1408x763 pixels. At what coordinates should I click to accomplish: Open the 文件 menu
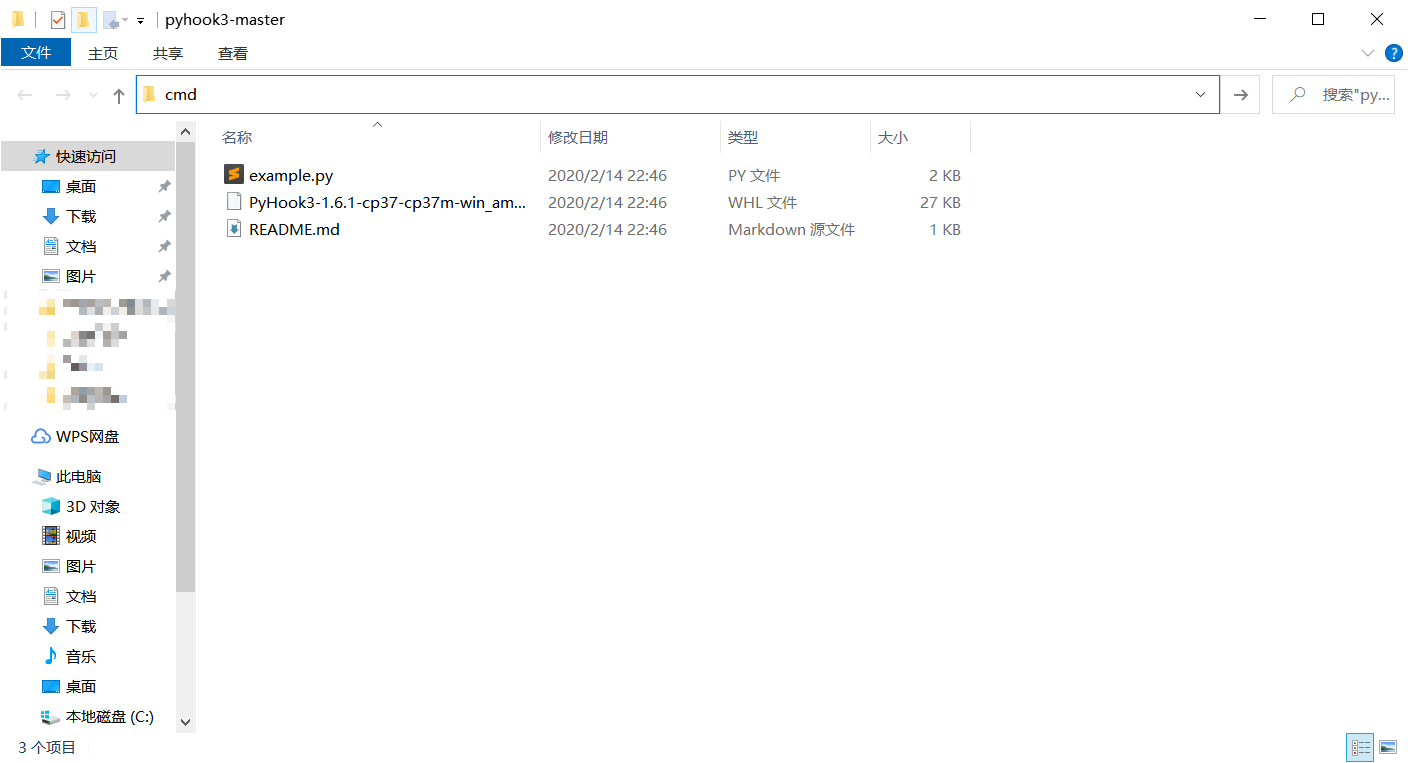click(36, 53)
